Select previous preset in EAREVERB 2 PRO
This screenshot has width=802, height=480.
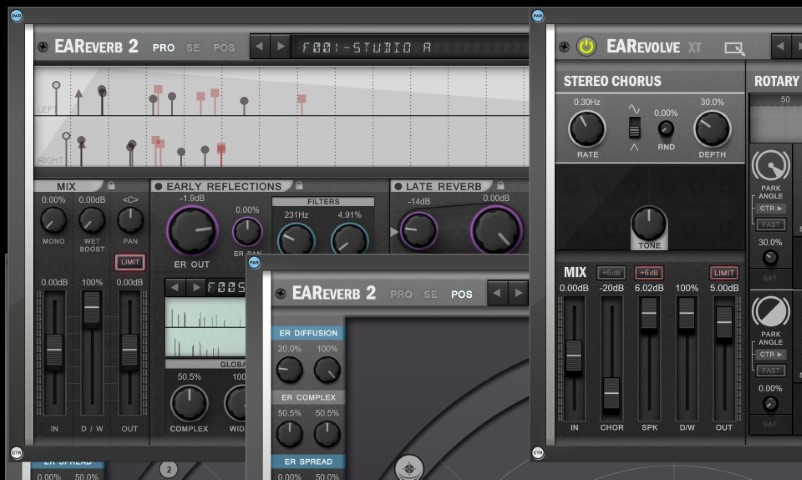pyautogui.click(x=259, y=47)
